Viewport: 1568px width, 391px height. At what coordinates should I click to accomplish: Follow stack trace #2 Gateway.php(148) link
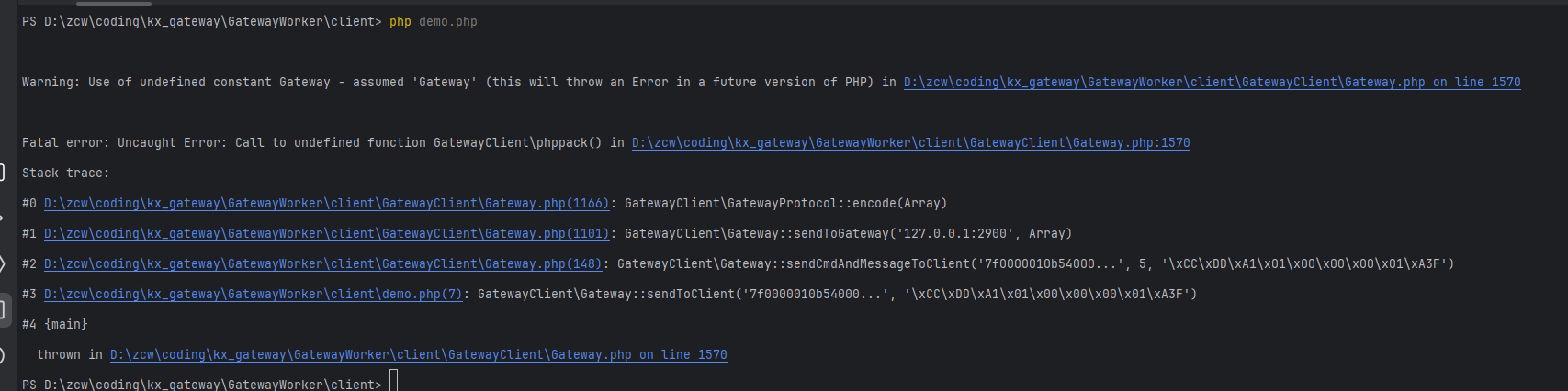coord(322,264)
